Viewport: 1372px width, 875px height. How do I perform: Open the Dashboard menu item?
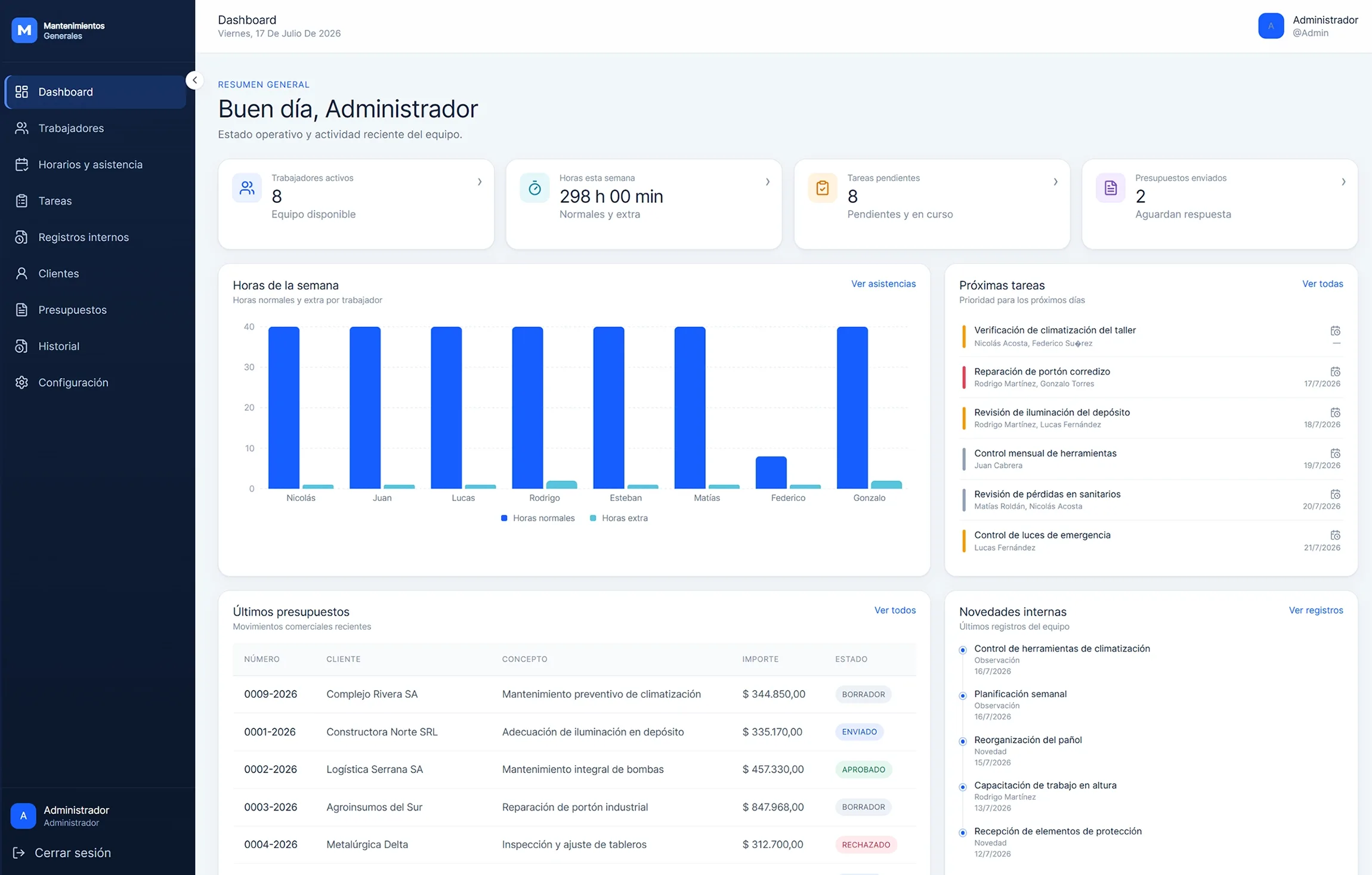95,92
